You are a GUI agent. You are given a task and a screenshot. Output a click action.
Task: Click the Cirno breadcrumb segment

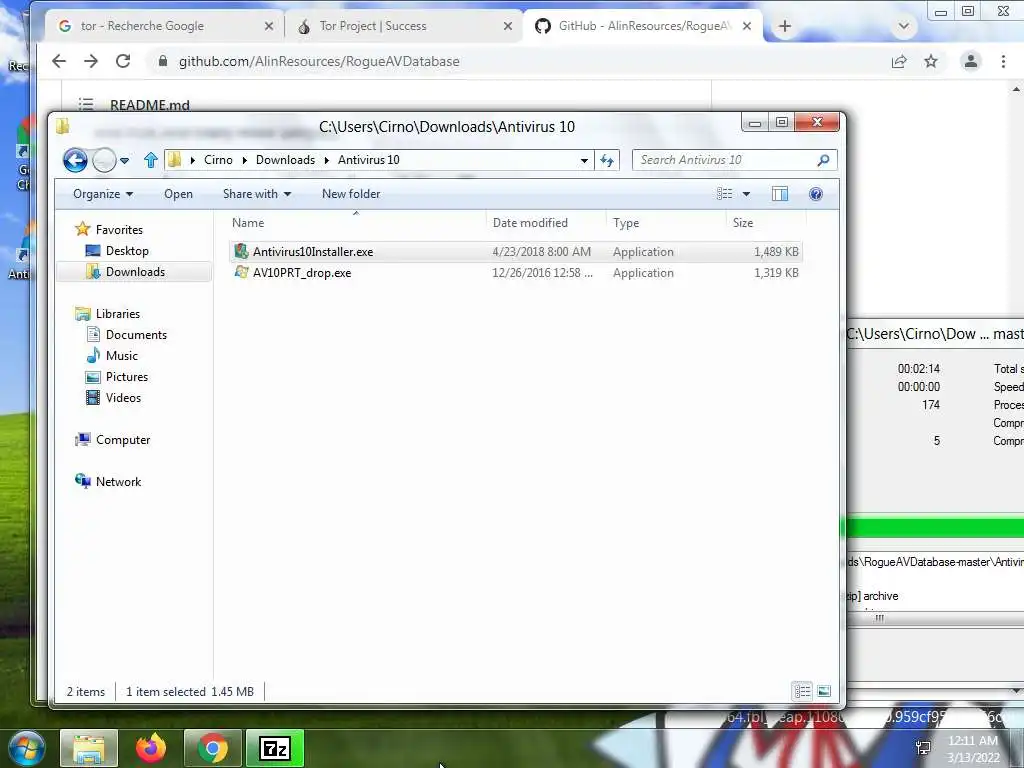[218, 160]
